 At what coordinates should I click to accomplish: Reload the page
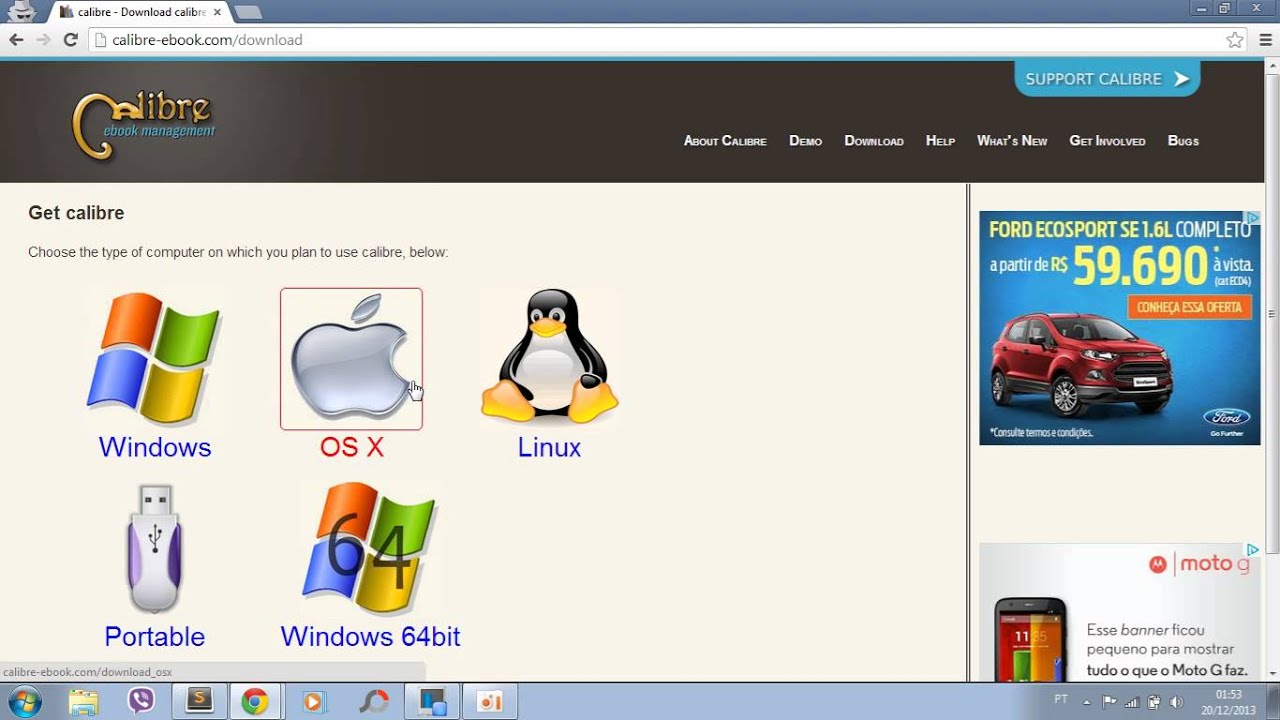pos(70,40)
